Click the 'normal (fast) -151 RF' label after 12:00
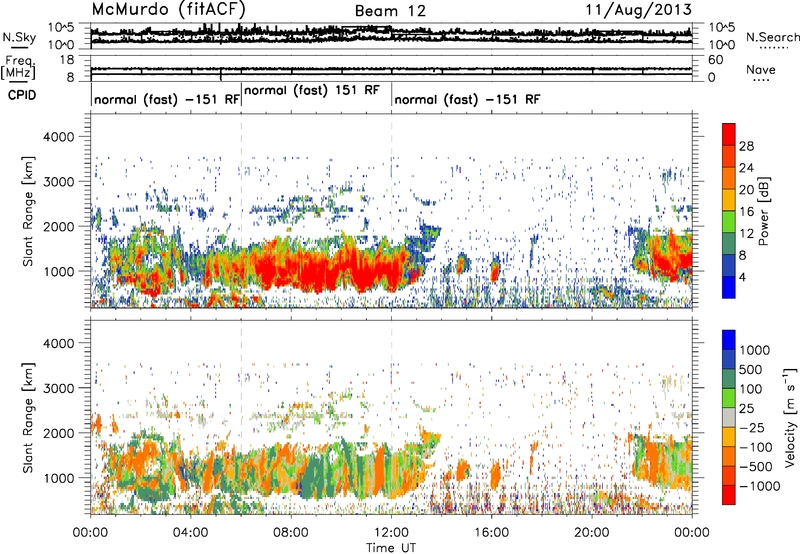Screen dimensions: 800x554 (x=467, y=99)
